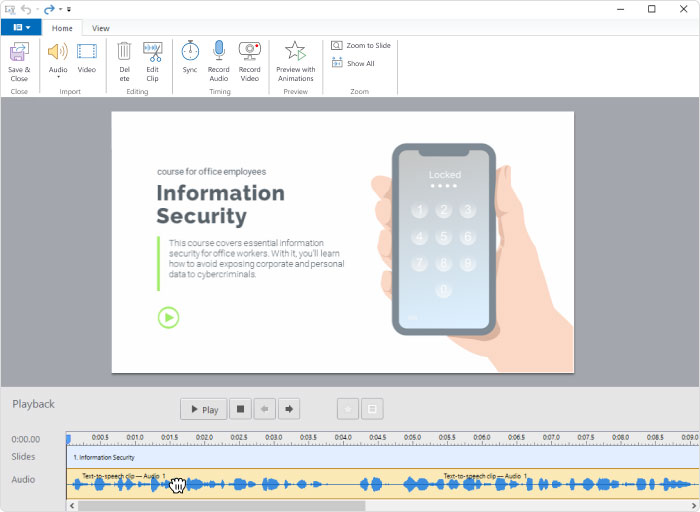Click the Stop playback button
Image resolution: width=700 pixels, height=512 pixels.
click(x=240, y=409)
